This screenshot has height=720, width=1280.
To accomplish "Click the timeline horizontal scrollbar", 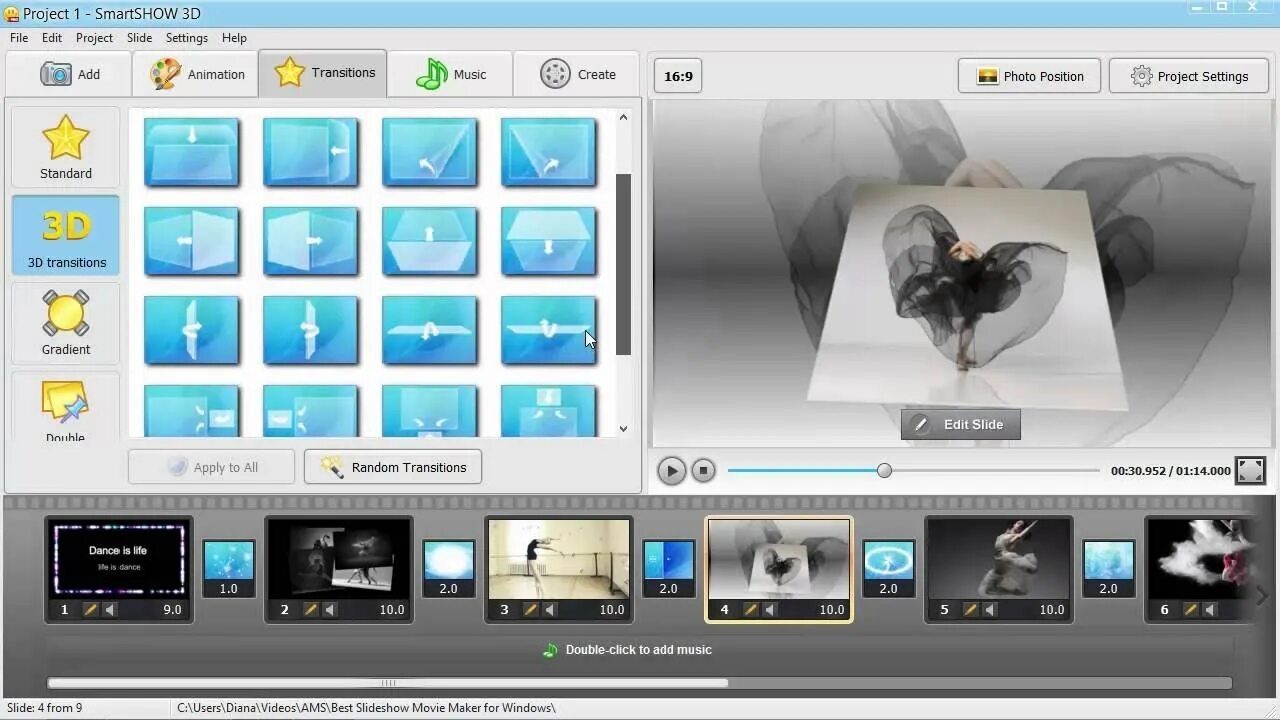I will pyautogui.click(x=388, y=684).
